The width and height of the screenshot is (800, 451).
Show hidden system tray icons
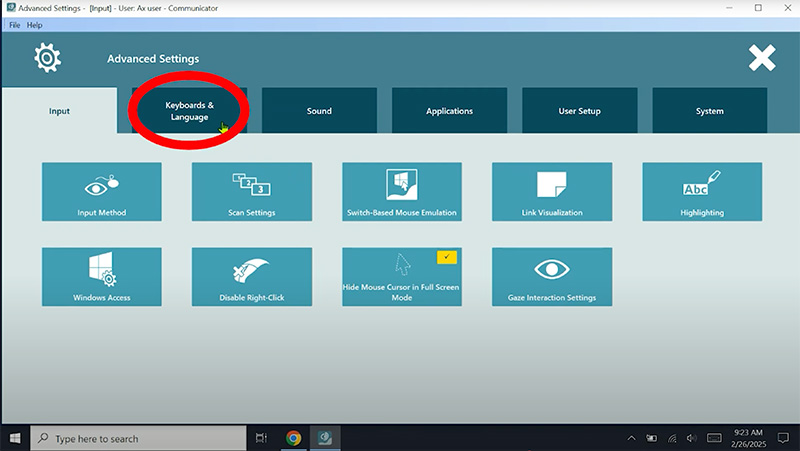[x=631, y=438]
